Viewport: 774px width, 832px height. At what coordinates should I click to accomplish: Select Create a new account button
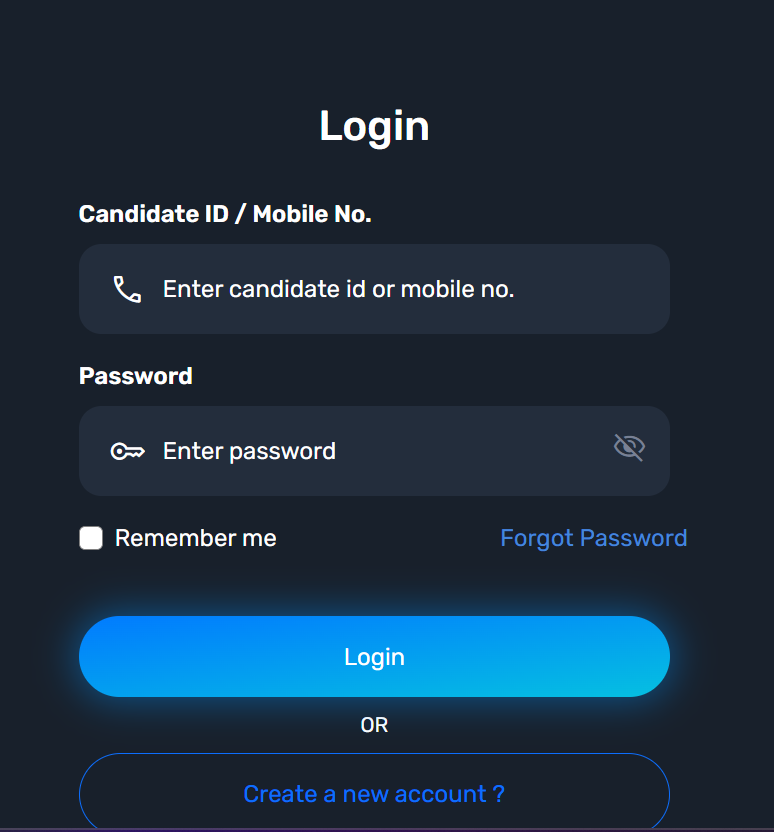pos(374,793)
